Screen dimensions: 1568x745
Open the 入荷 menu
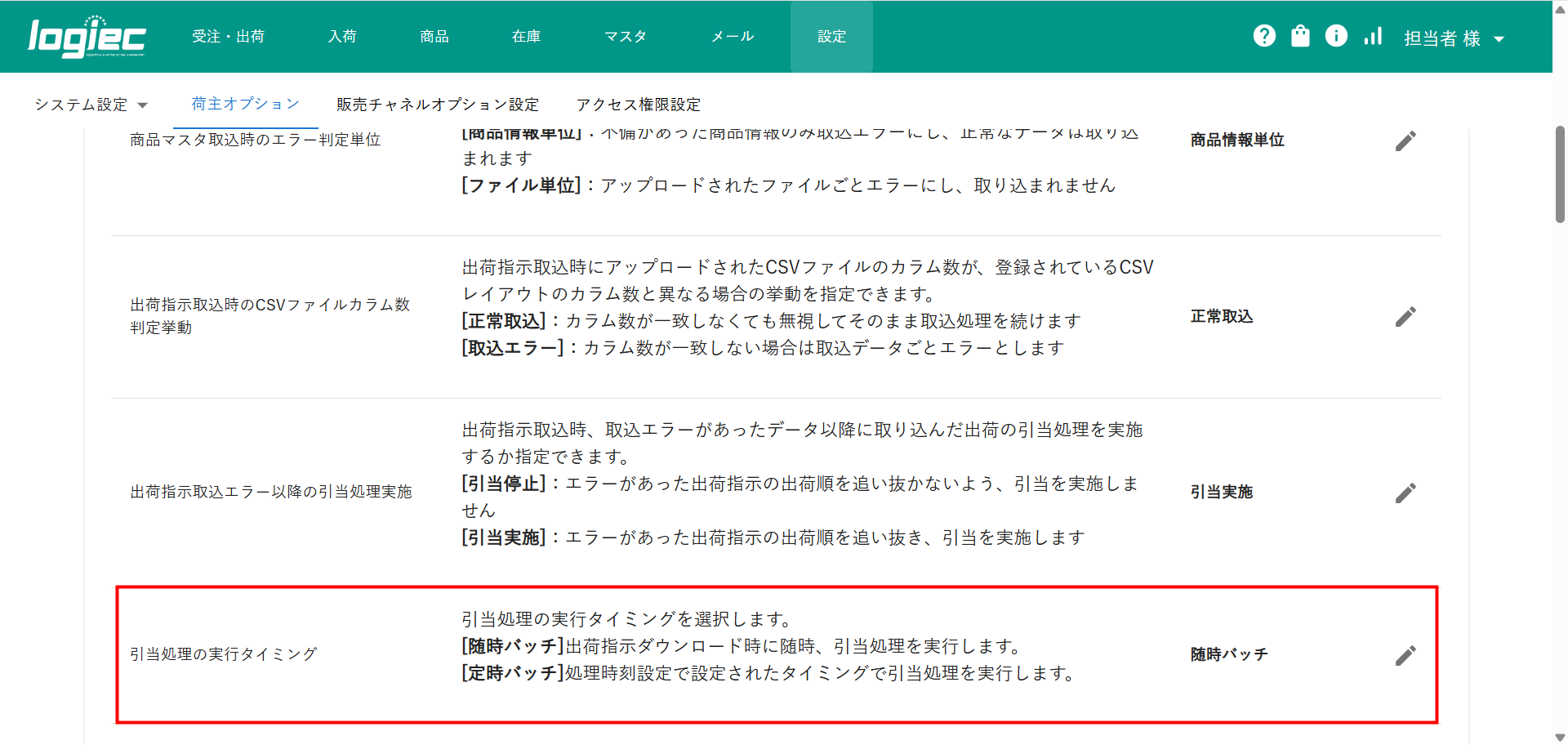pos(342,37)
